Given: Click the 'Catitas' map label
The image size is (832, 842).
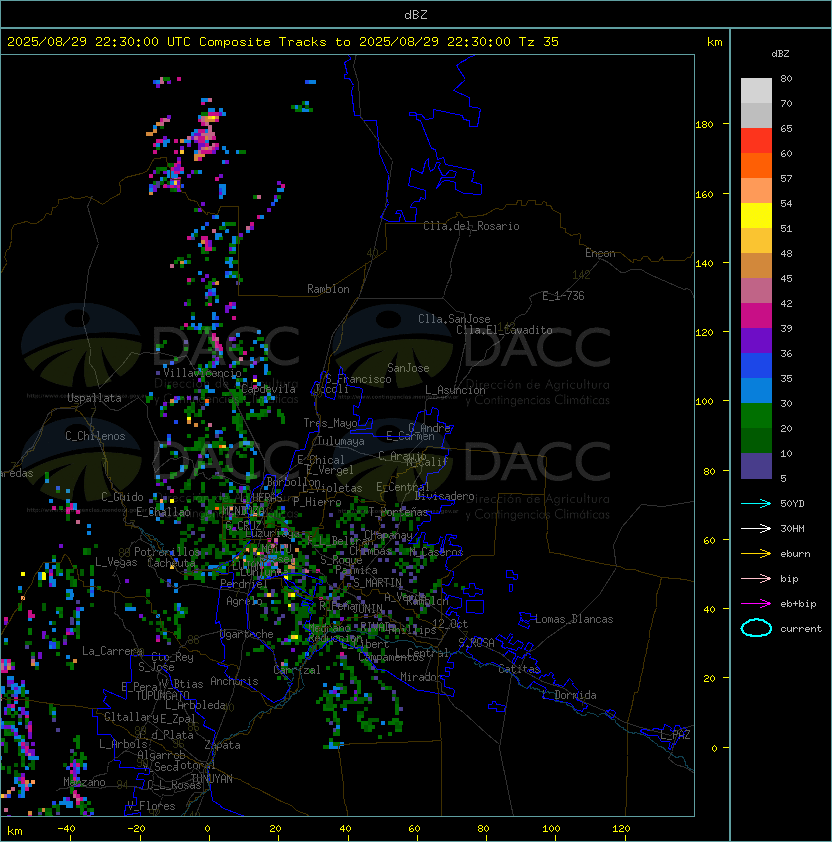Looking at the screenshot, I should pos(519,669).
